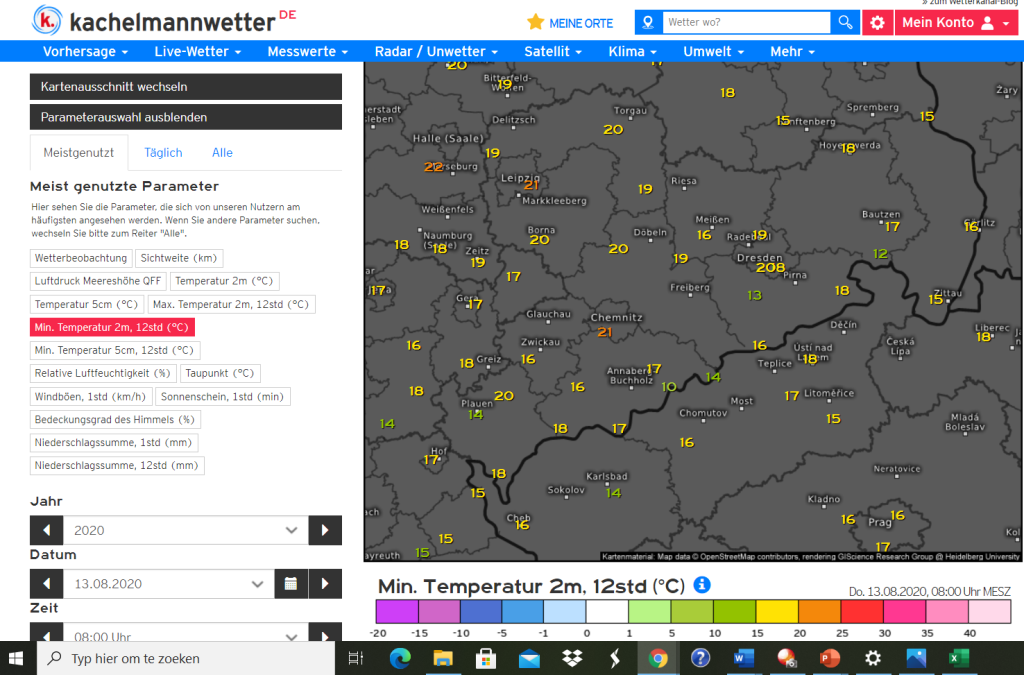Toggle the Taupunkt (°C) parameter

coord(219,373)
